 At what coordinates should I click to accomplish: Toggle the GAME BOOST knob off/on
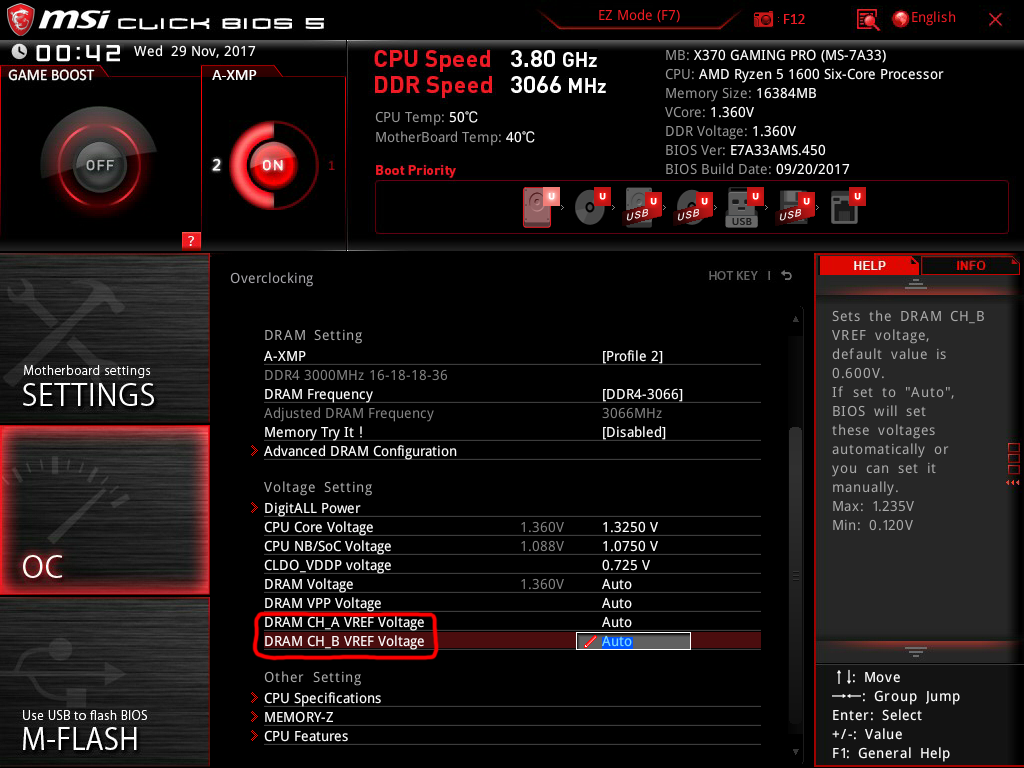(x=99, y=165)
